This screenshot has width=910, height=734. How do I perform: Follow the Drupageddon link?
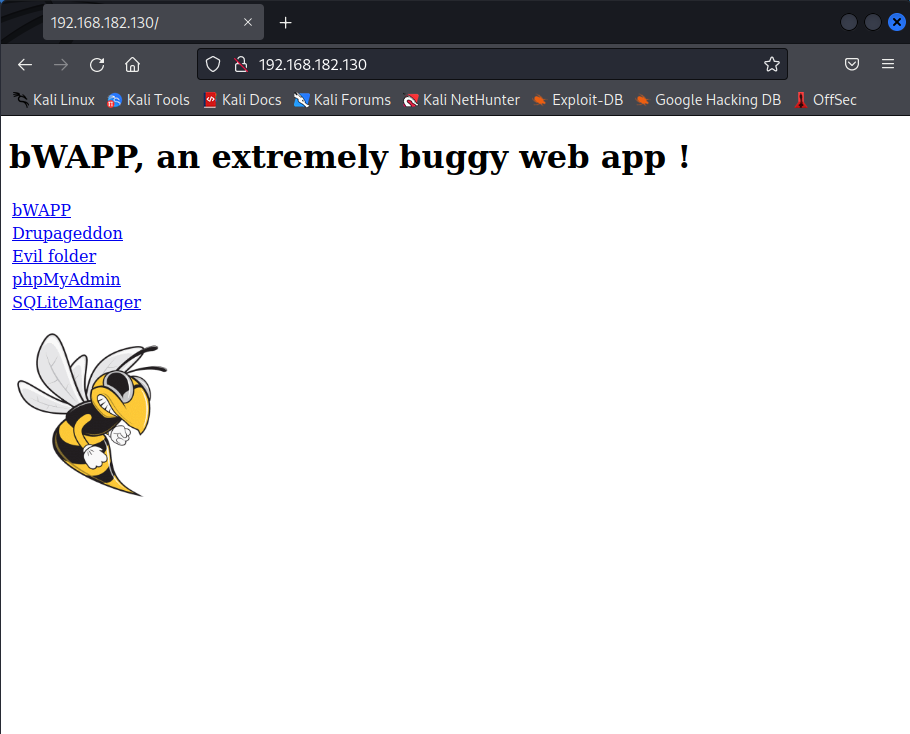coord(67,233)
